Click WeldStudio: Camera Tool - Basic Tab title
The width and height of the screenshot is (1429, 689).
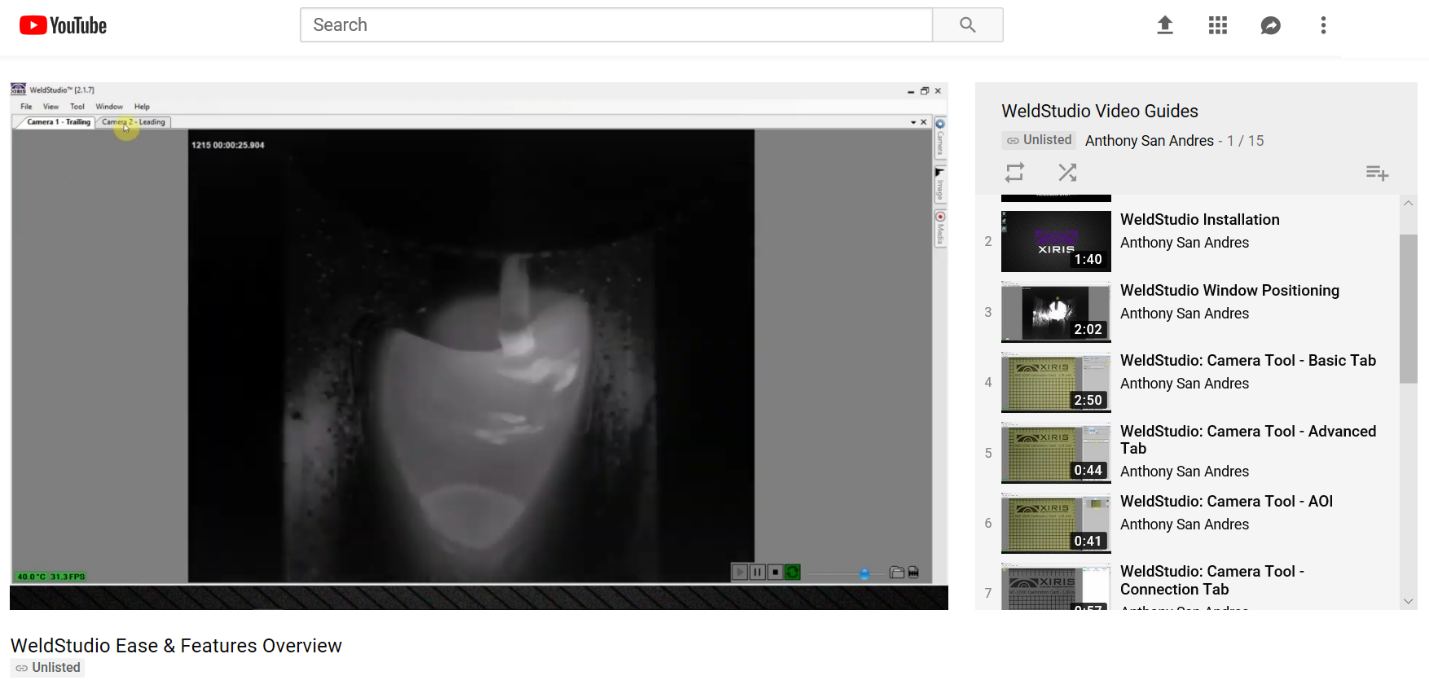[1248, 361]
